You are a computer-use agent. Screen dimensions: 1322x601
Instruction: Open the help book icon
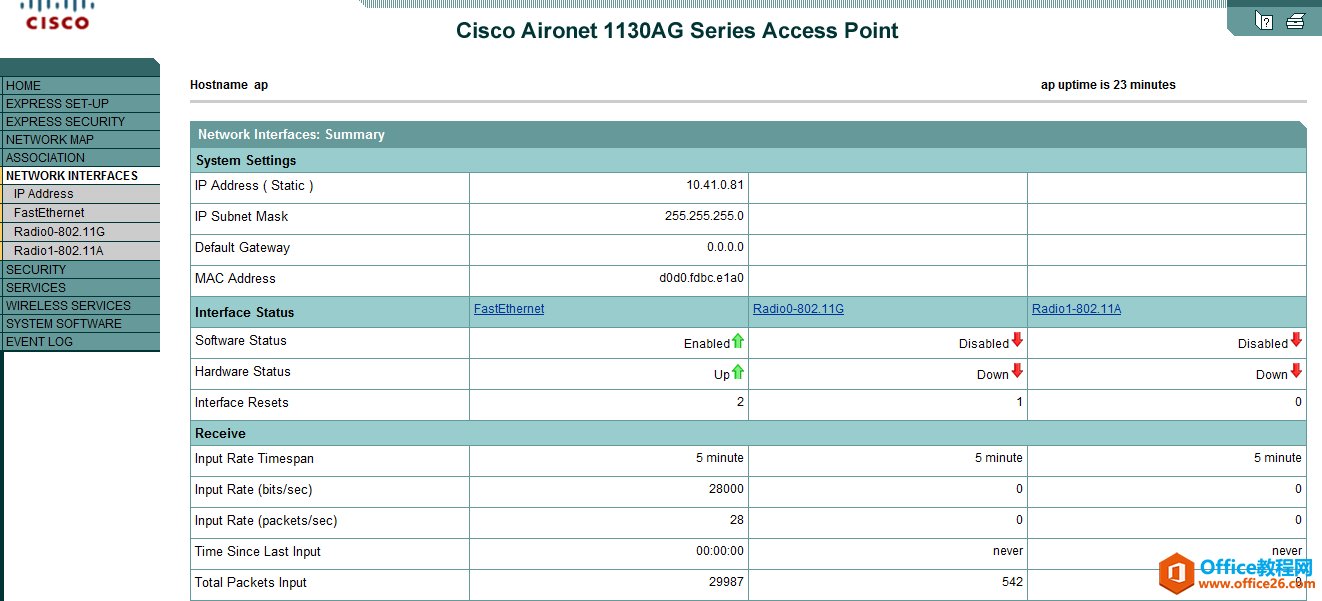(1264, 21)
